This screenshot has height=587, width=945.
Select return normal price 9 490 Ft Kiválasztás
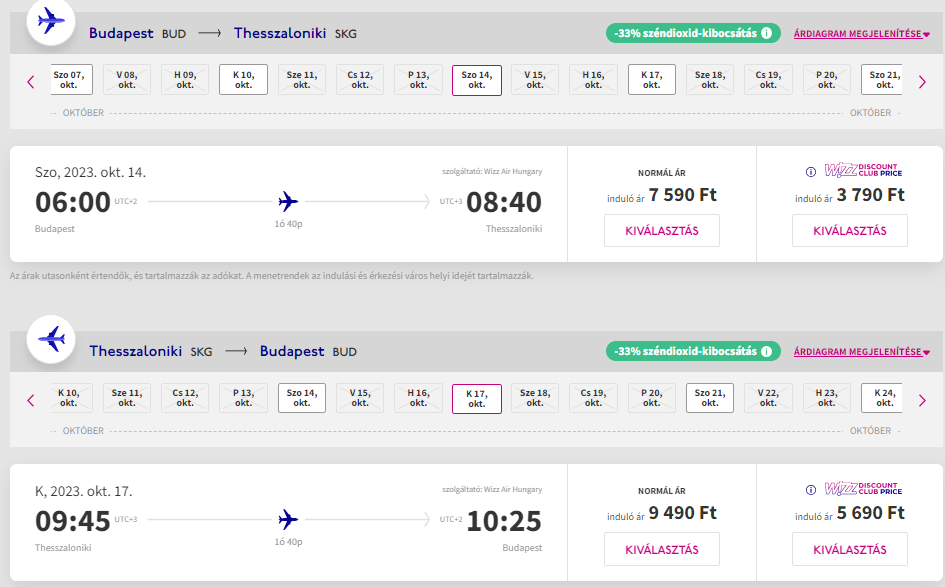(x=661, y=549)
